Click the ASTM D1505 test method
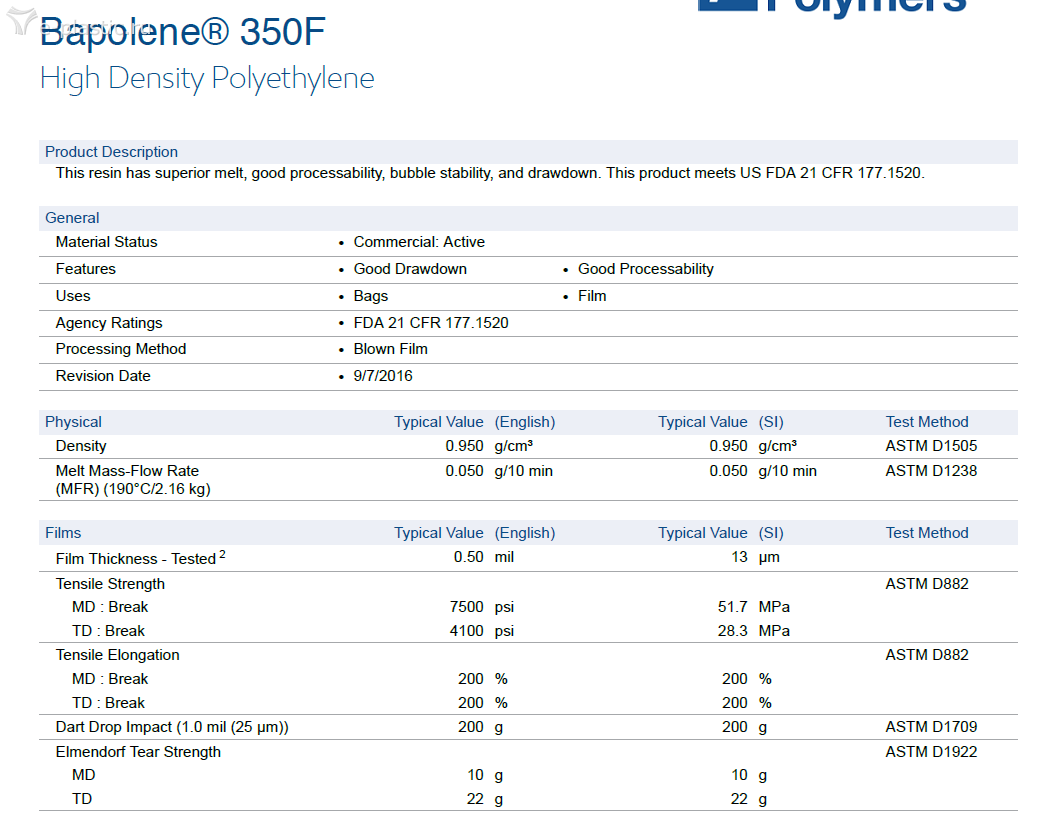Viewport: 1057px width, 825px height. click(x=931, y=446)
